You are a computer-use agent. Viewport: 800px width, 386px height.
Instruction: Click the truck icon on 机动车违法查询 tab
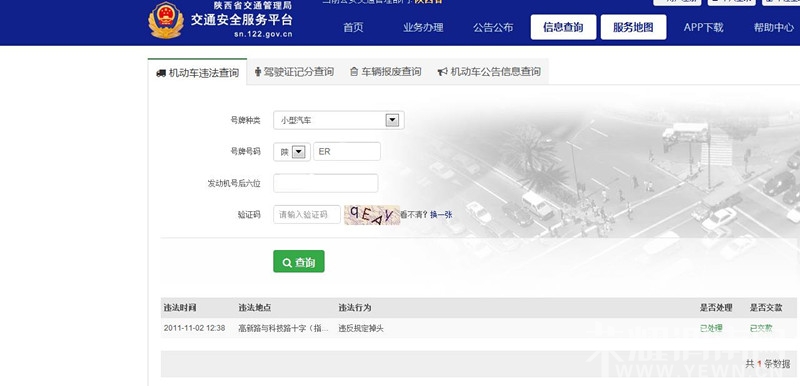(x=161, y=73)
